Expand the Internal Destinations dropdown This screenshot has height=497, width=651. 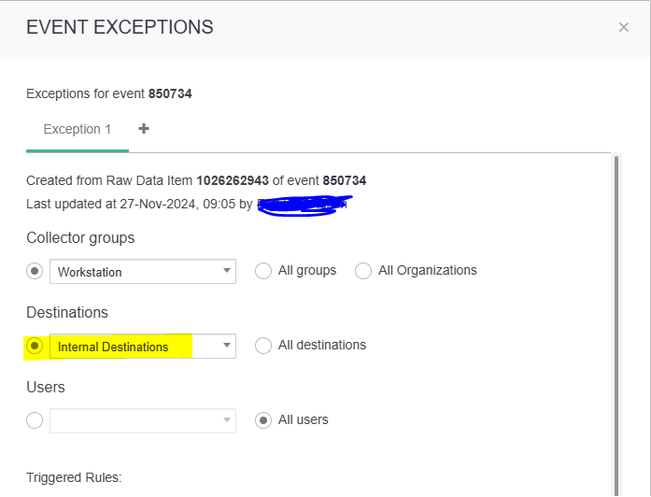pos(227,346)
